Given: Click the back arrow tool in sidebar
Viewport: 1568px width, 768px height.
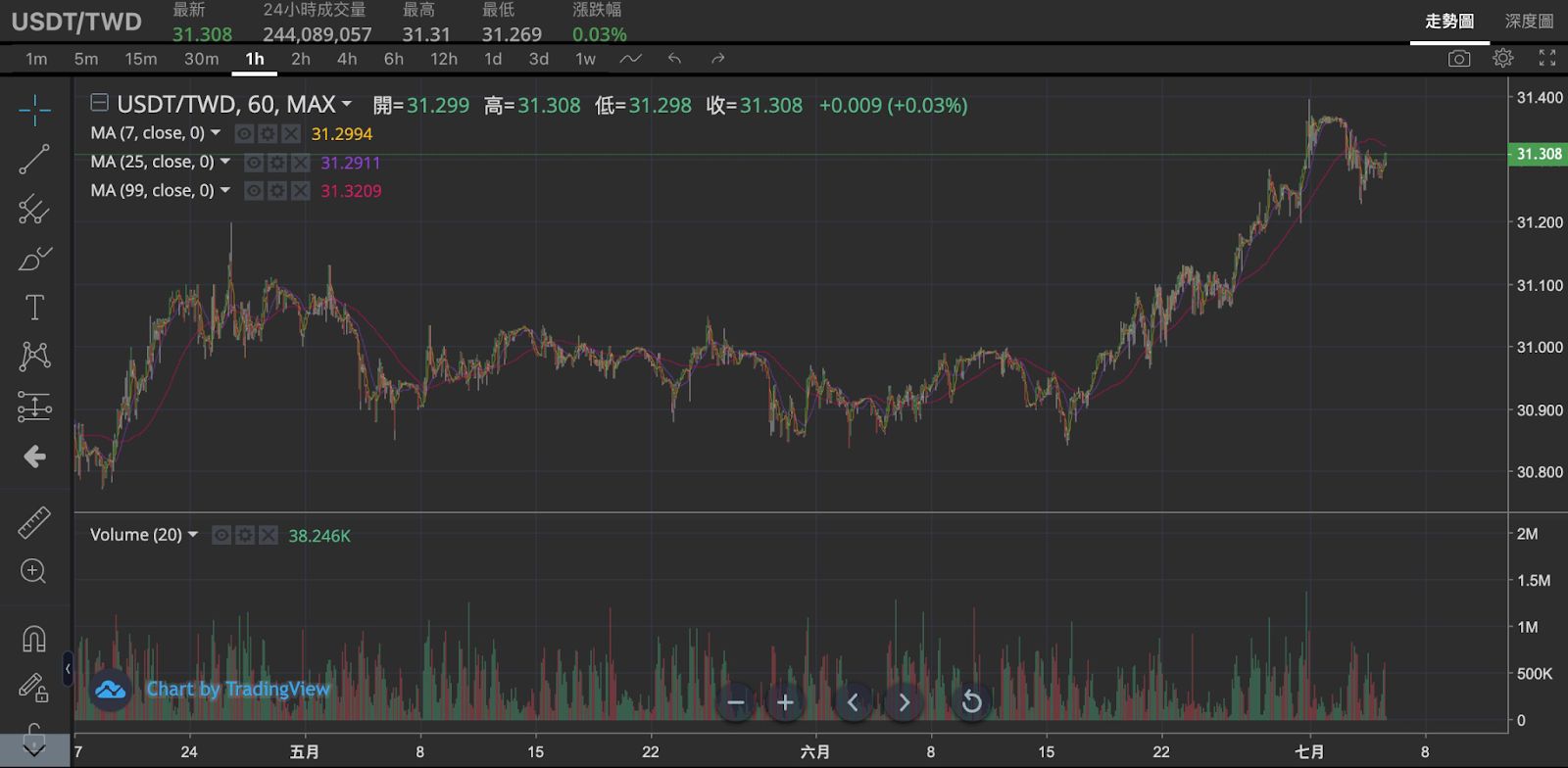Looking at the screenshot, I should (x=34, y=456).
